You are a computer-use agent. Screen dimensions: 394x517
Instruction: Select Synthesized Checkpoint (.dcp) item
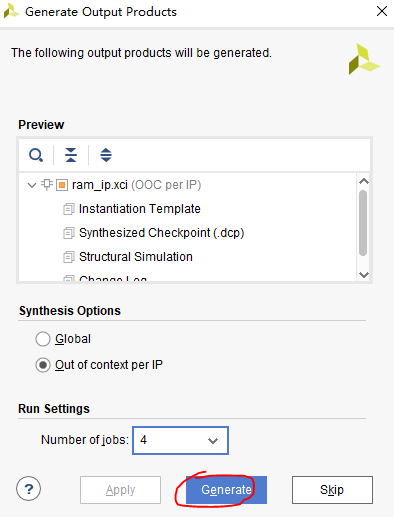coord(162,233)
